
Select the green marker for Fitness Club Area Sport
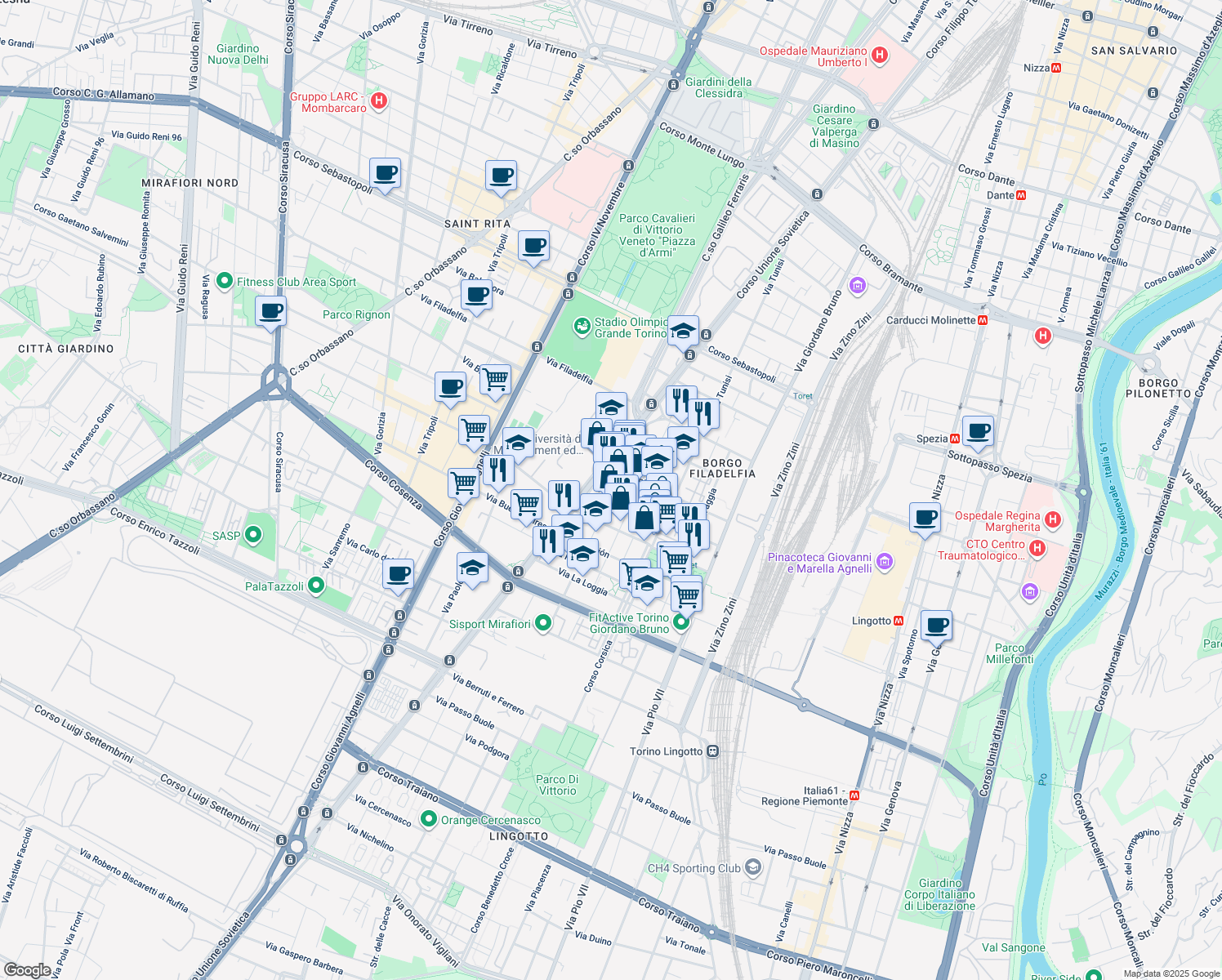pos(225,281)
